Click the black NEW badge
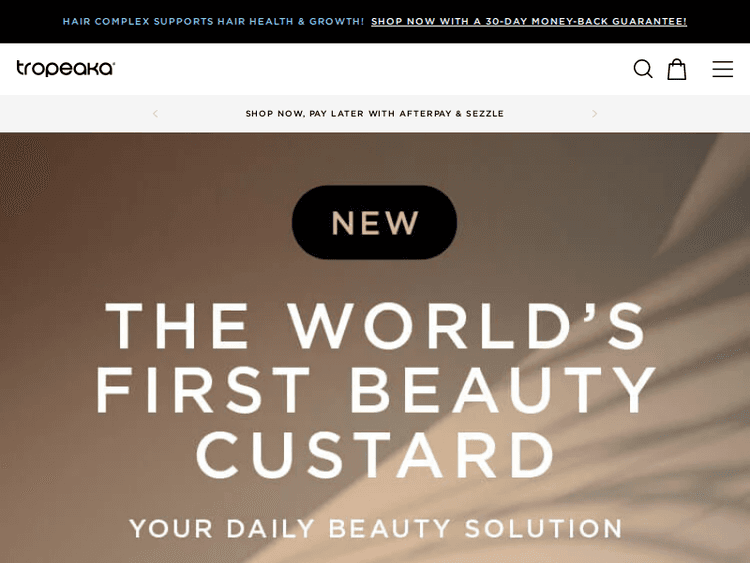The image size is (750, 563). 375,222
